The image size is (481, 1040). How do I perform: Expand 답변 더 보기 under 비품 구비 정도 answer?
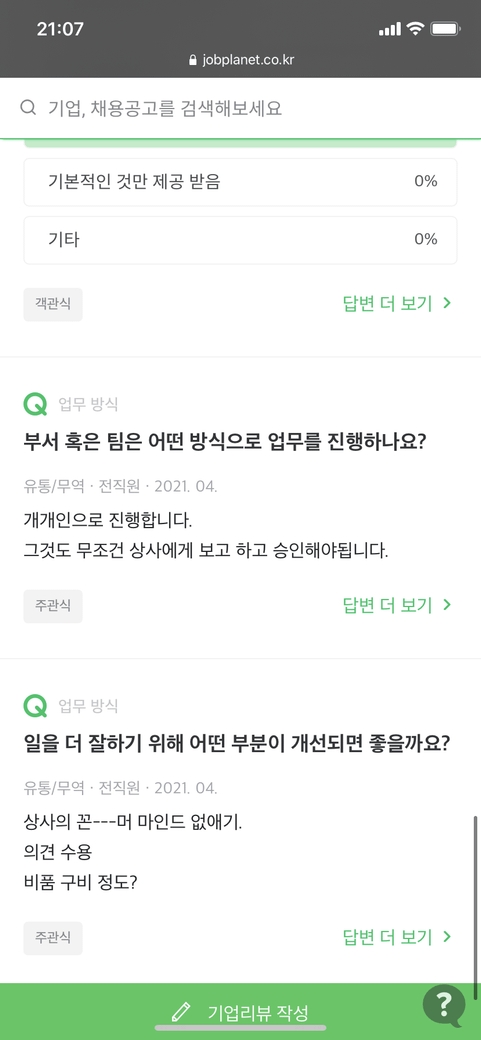coord(397,937)
